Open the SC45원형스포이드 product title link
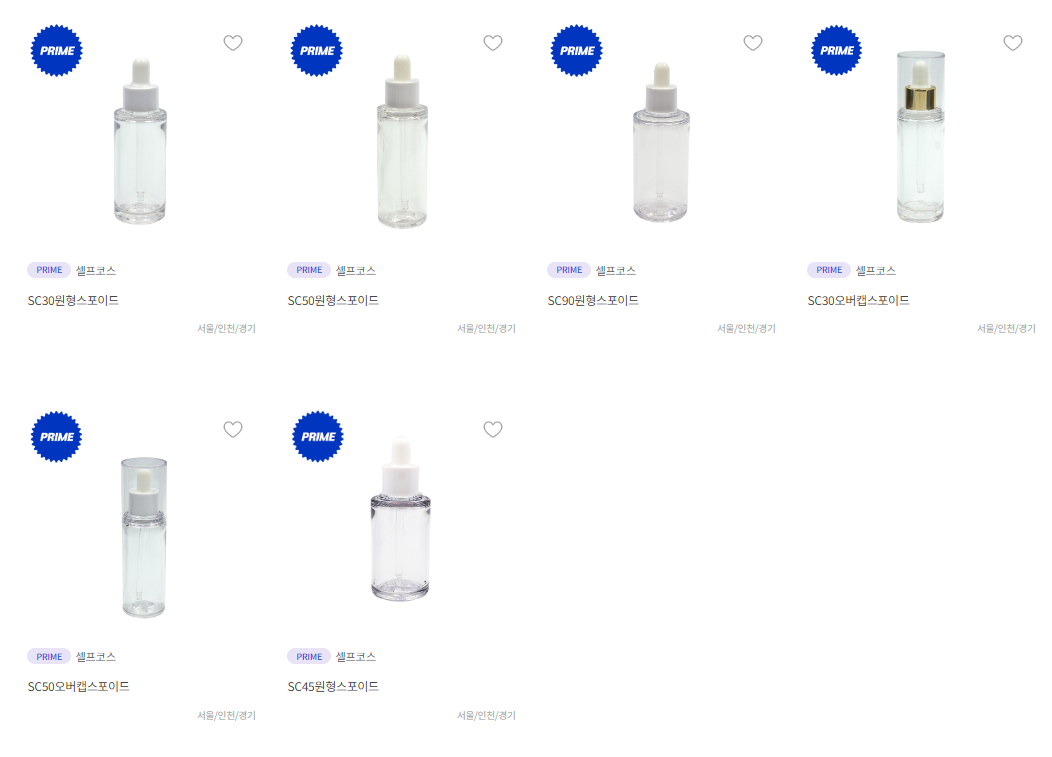The width and height of the screenshot is (1052, 757). [x=333, y=687]
